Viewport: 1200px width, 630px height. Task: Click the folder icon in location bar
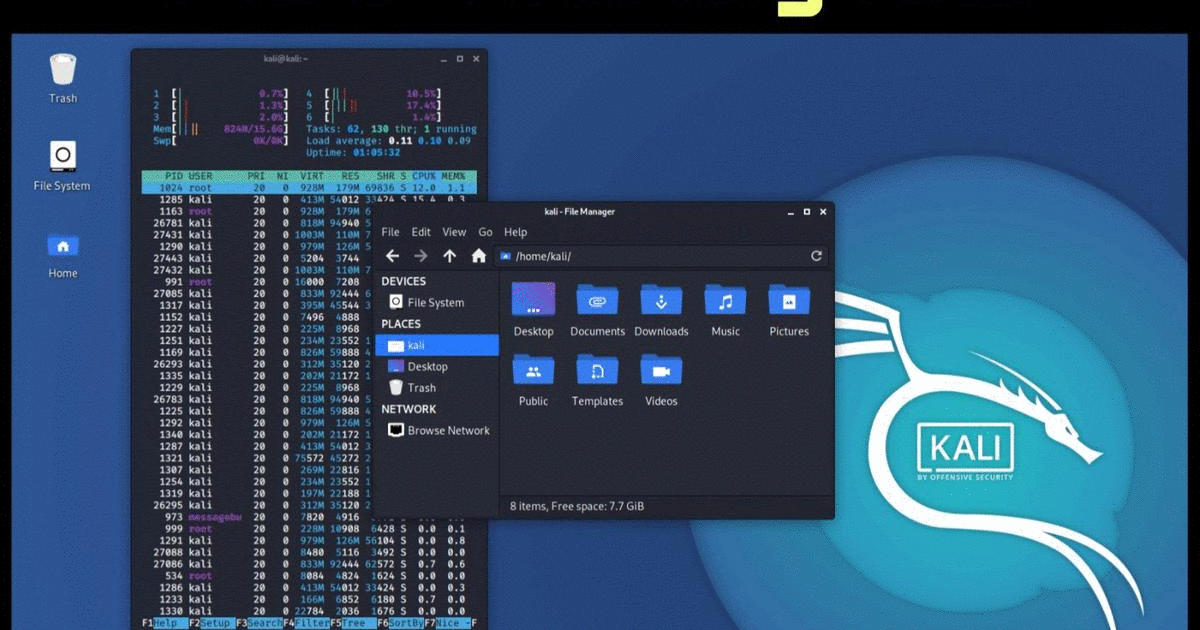coord(506,256)
